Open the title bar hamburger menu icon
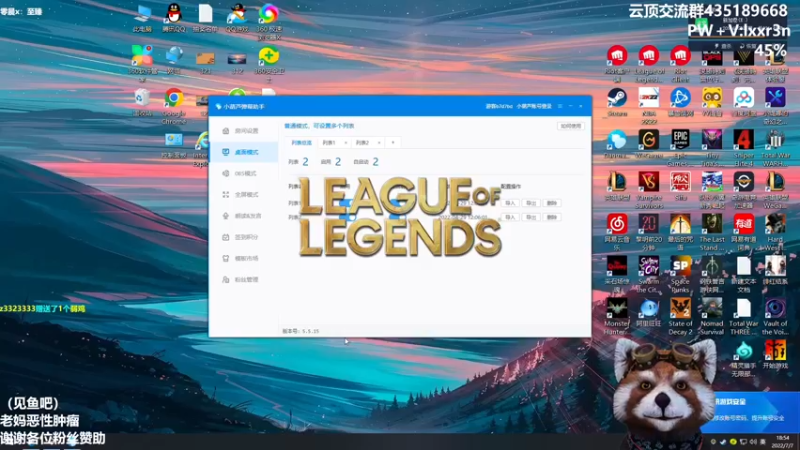This screenshot has height=450, width=800. click(x=560, y=106)
